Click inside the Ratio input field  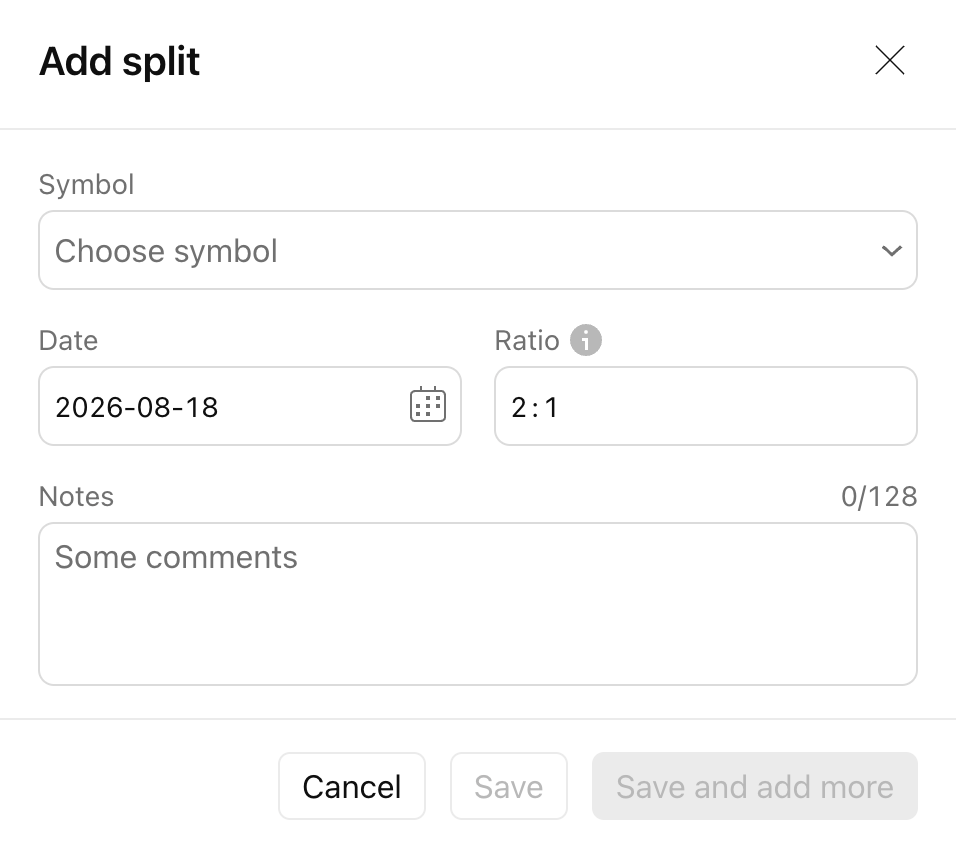(706, 406)
